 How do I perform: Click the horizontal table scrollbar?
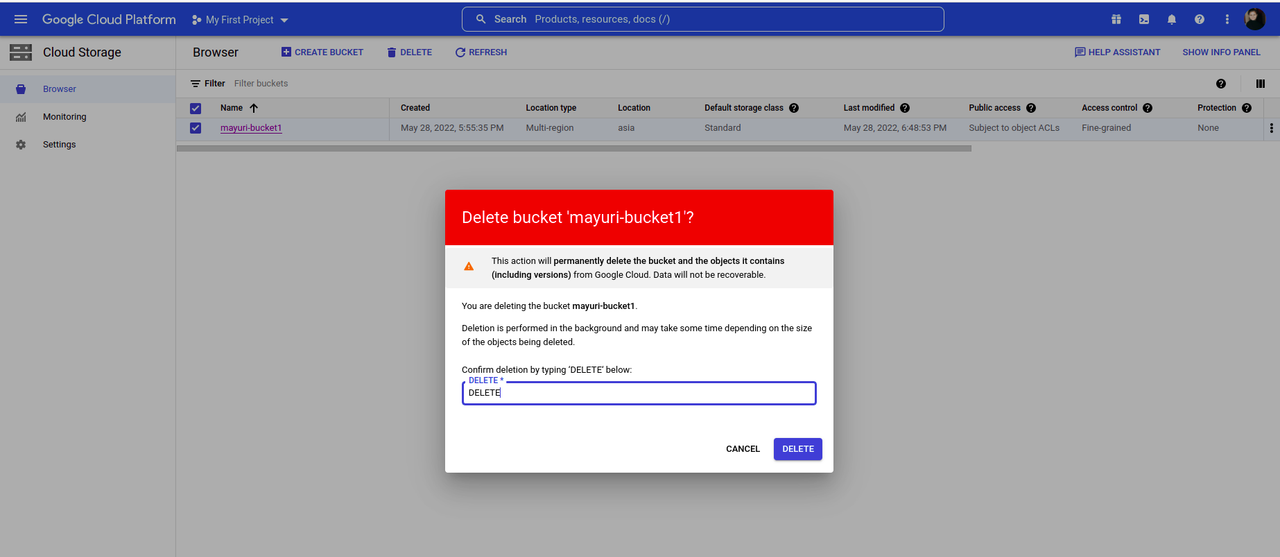click(574, 149)
